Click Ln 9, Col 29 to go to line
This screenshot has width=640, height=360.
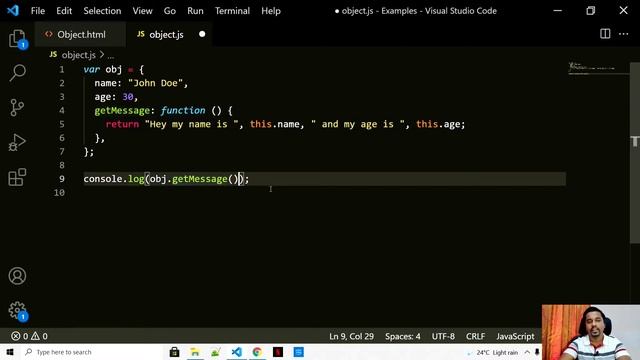point(351,336)
